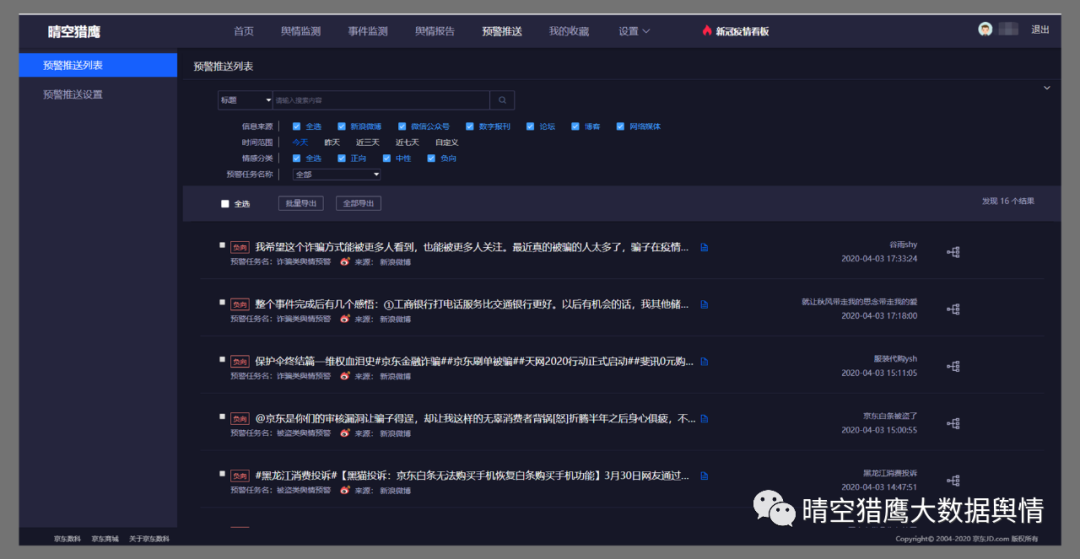This screenshot has height=559, width=1080.
Task: Click footer link 京东数科
Action: 68,538
